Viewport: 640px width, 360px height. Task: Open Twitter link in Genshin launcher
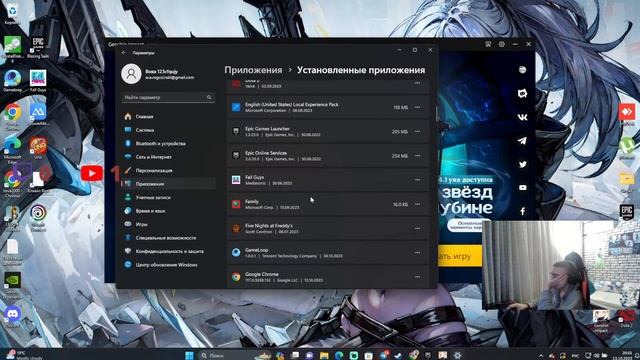pyautogui.click(x=522, y=164)
